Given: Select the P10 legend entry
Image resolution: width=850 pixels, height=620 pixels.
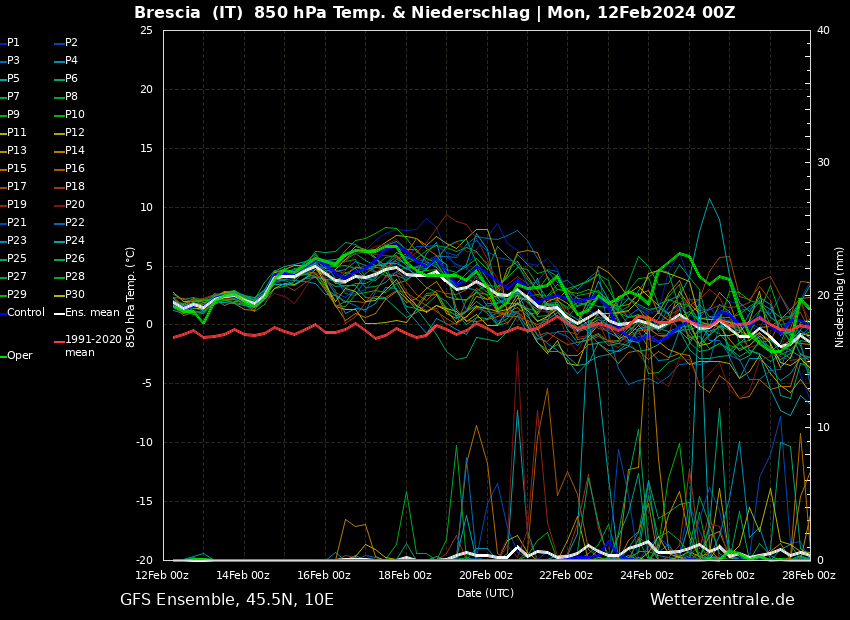Looking at the screenshot, I should tap(75, 115).
